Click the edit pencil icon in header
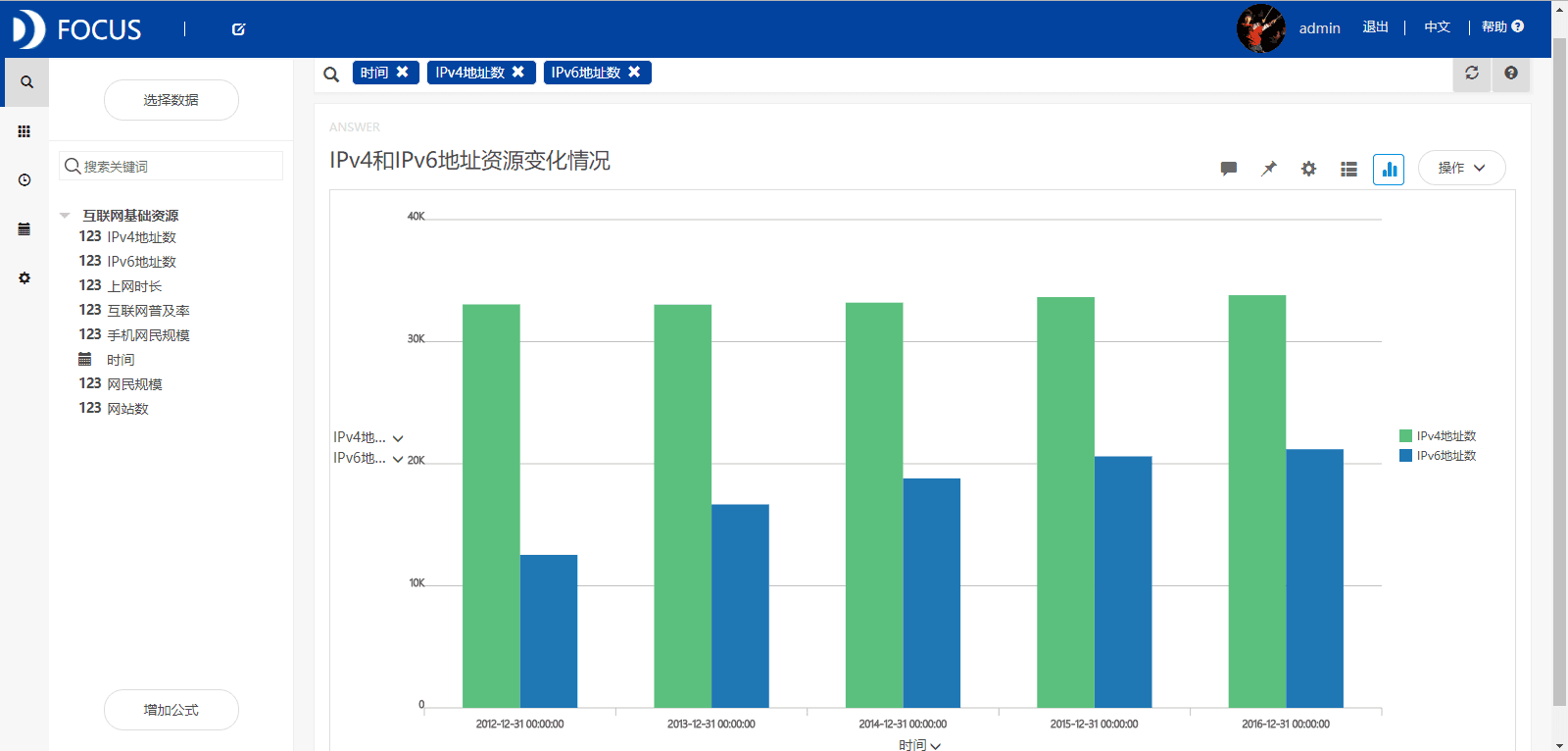This screenshot has height=751, width=1568. click(238, 29)
